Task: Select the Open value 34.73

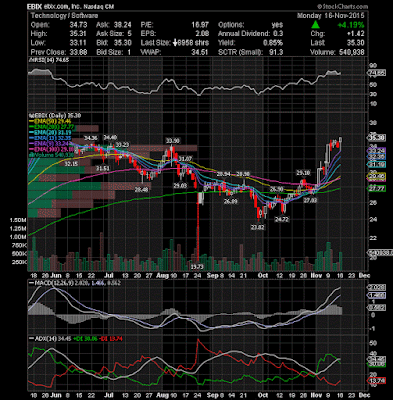Action: 78,25
